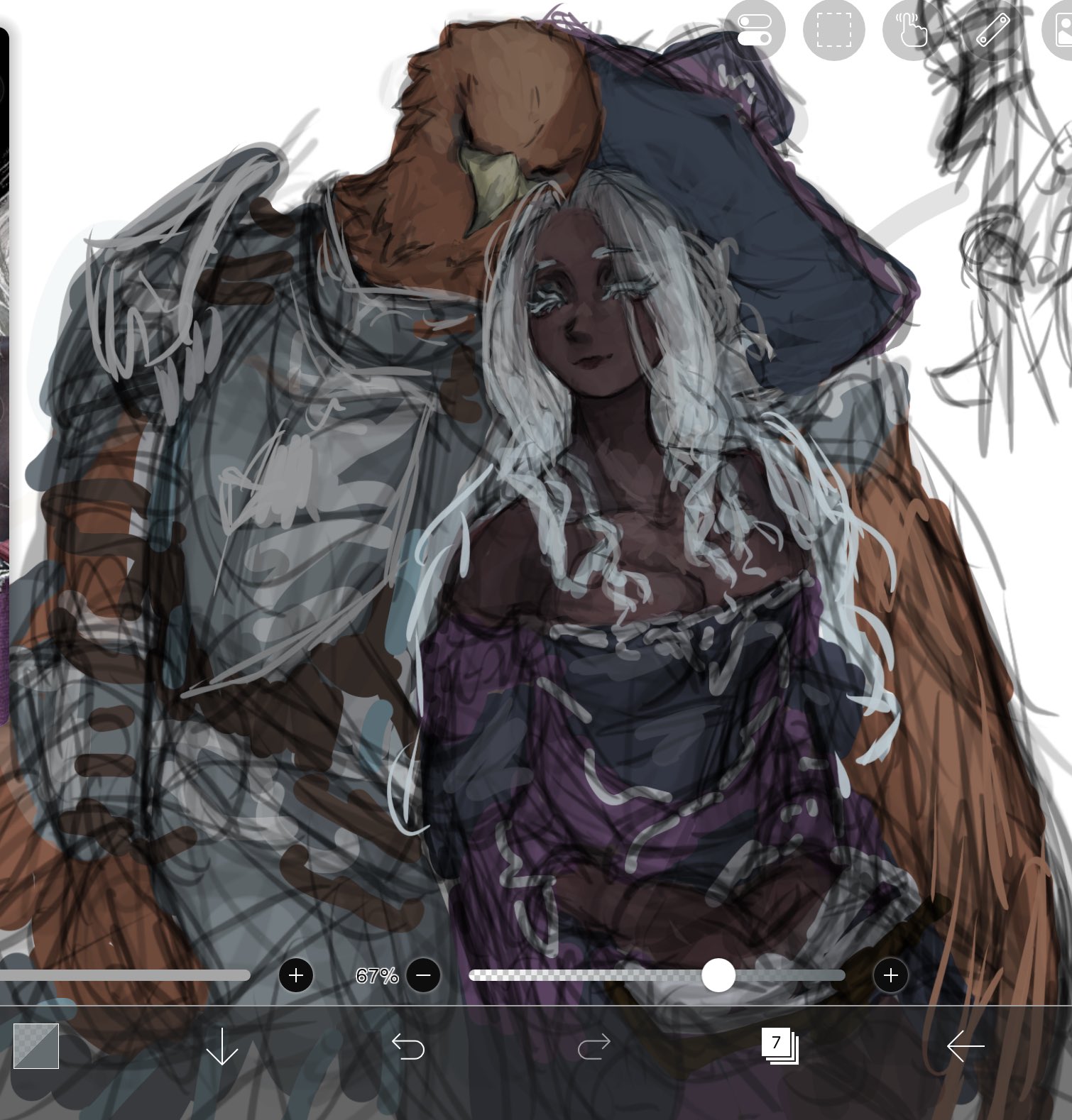
Task: Go back with the left arrow
Action: 966,1046
